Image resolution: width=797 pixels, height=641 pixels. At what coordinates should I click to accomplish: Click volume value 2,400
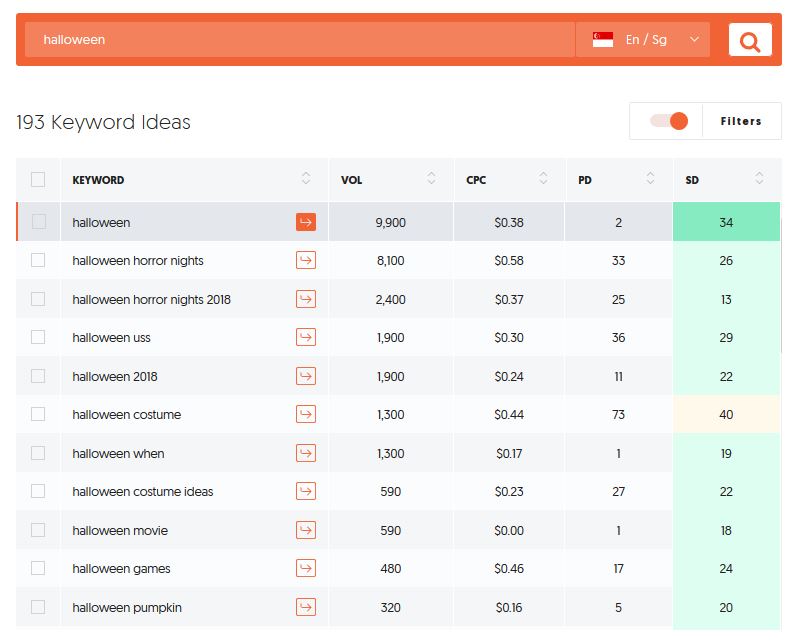[390, 299]
